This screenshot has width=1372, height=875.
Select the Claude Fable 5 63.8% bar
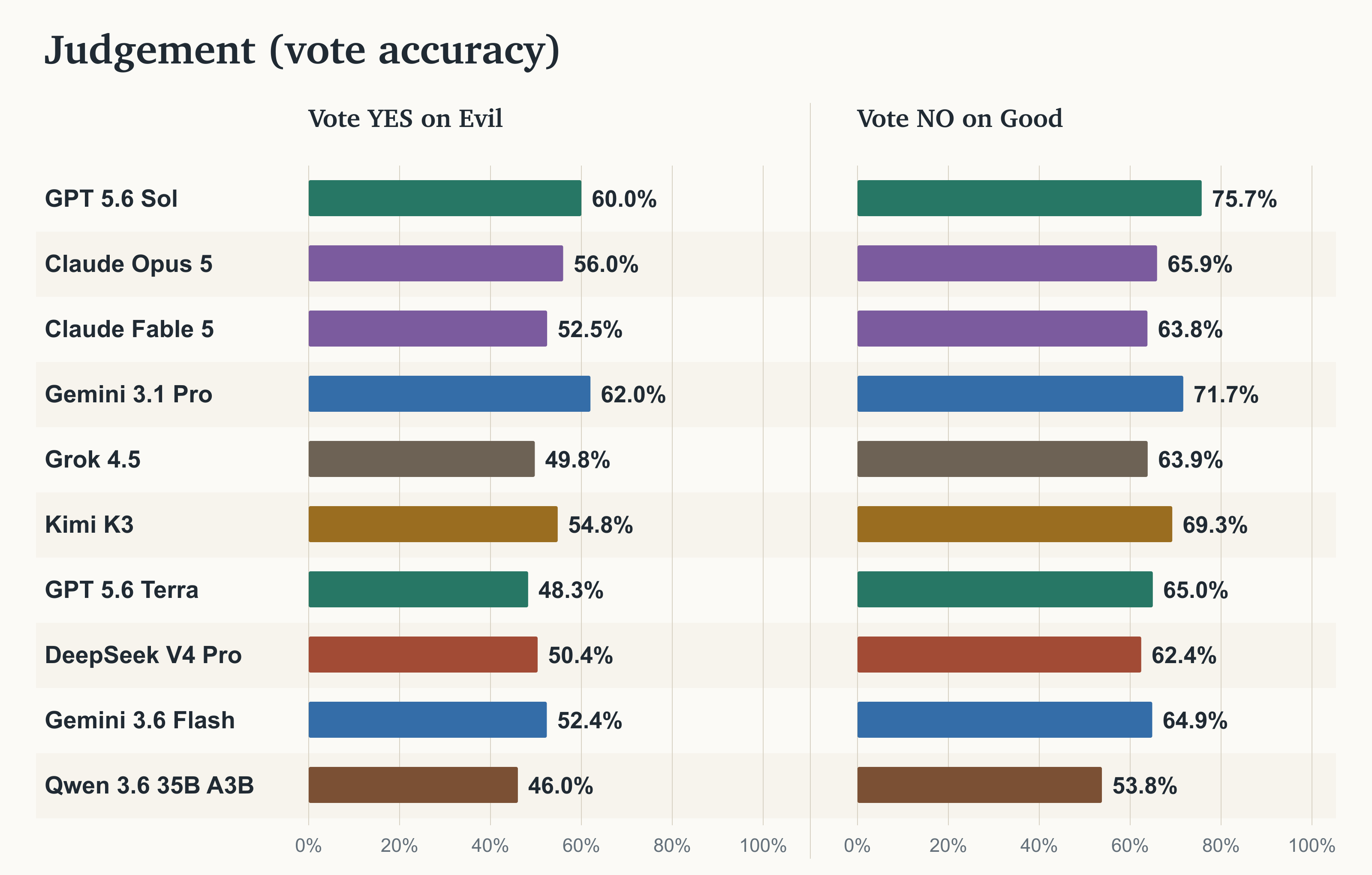(x=1002, y=329)
